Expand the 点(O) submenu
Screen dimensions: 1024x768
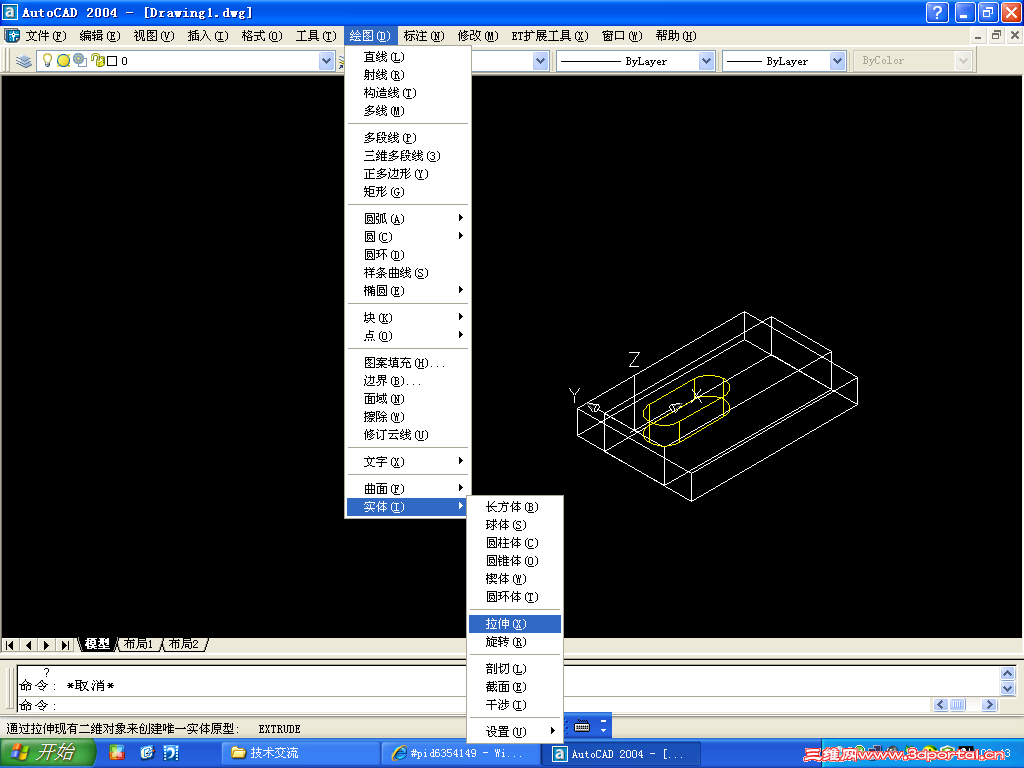pos(408,336)
